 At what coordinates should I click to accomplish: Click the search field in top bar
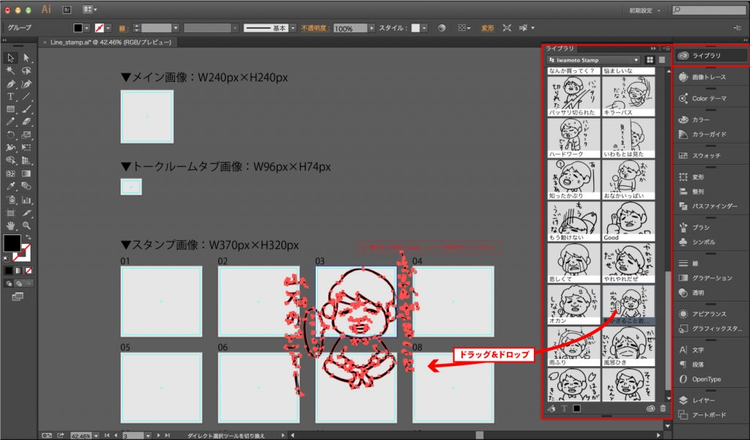pyautogui.click(x=709, y=10)
